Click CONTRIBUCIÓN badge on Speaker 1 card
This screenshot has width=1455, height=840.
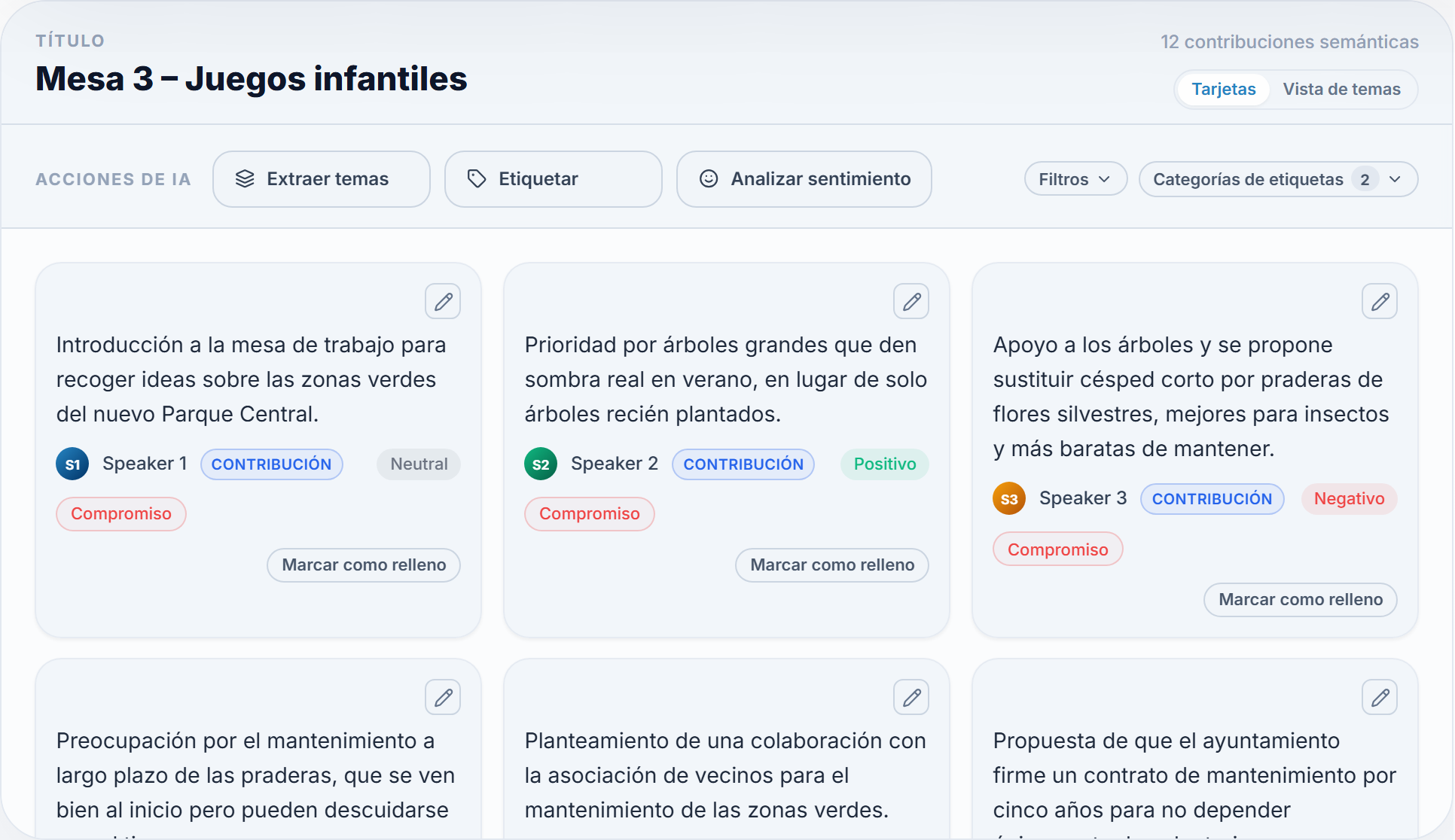(272, 464)
